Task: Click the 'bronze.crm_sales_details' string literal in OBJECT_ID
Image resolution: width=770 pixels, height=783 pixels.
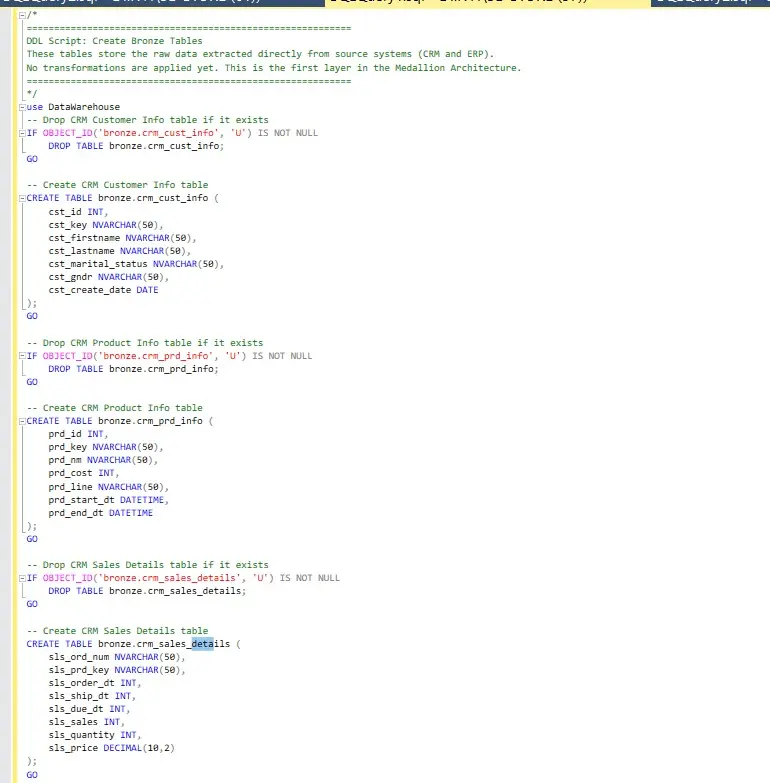Action: [x=172, y=578]
